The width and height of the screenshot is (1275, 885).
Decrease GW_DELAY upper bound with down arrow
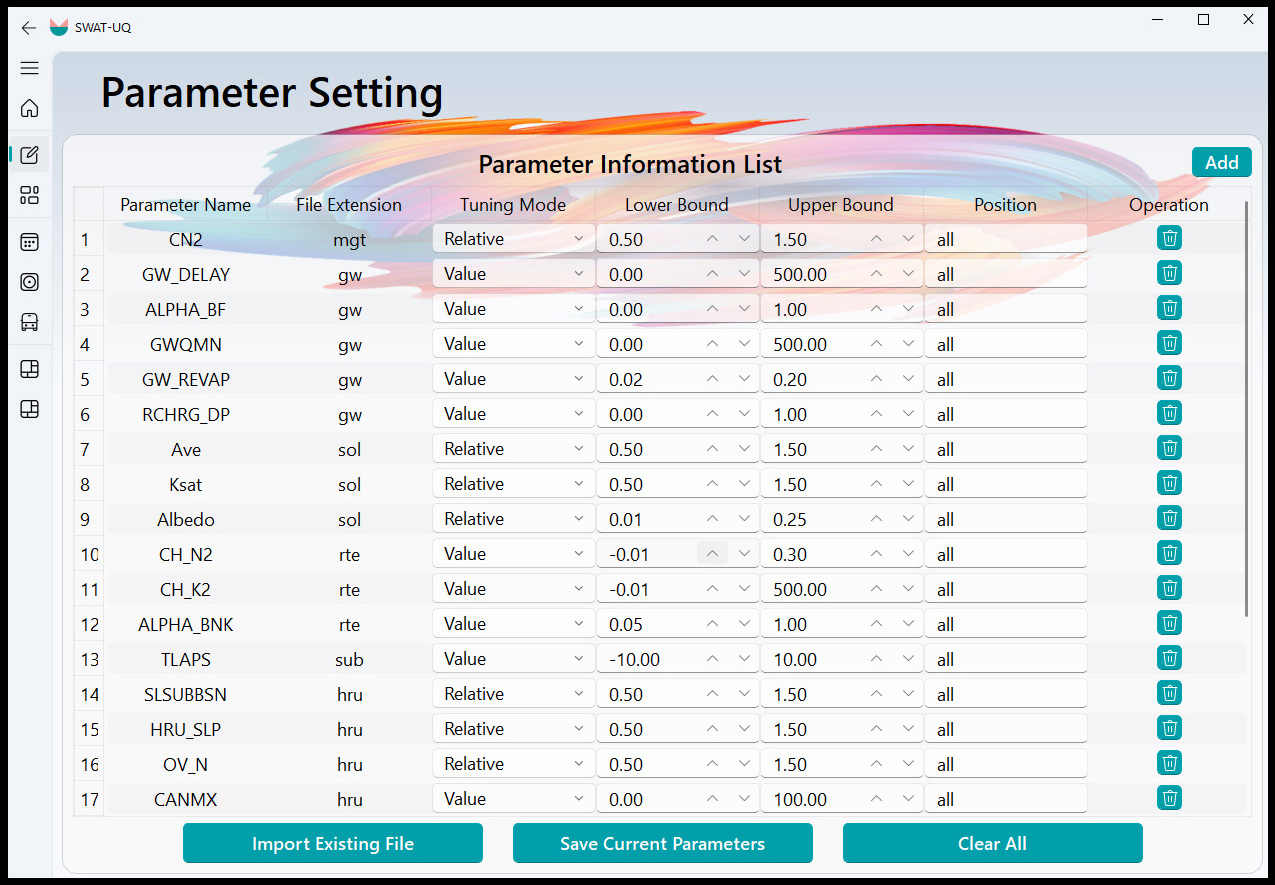click(908, 274)
